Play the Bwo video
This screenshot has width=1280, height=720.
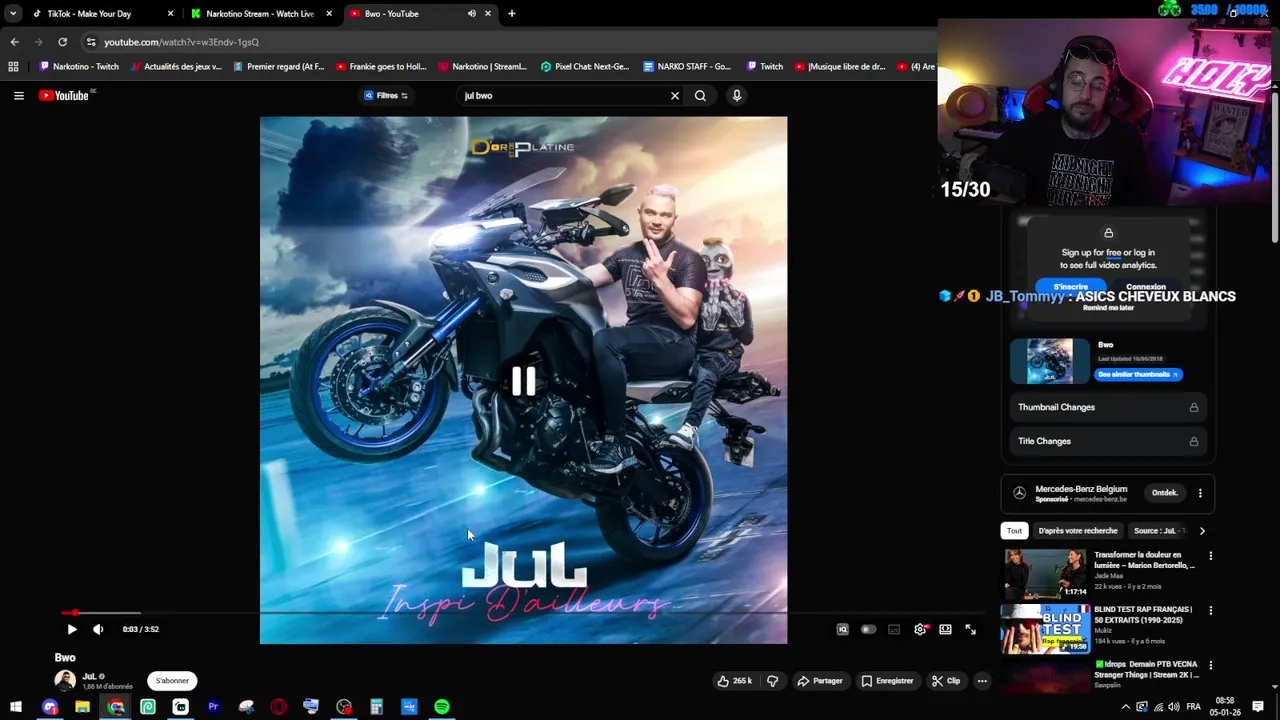72,629
